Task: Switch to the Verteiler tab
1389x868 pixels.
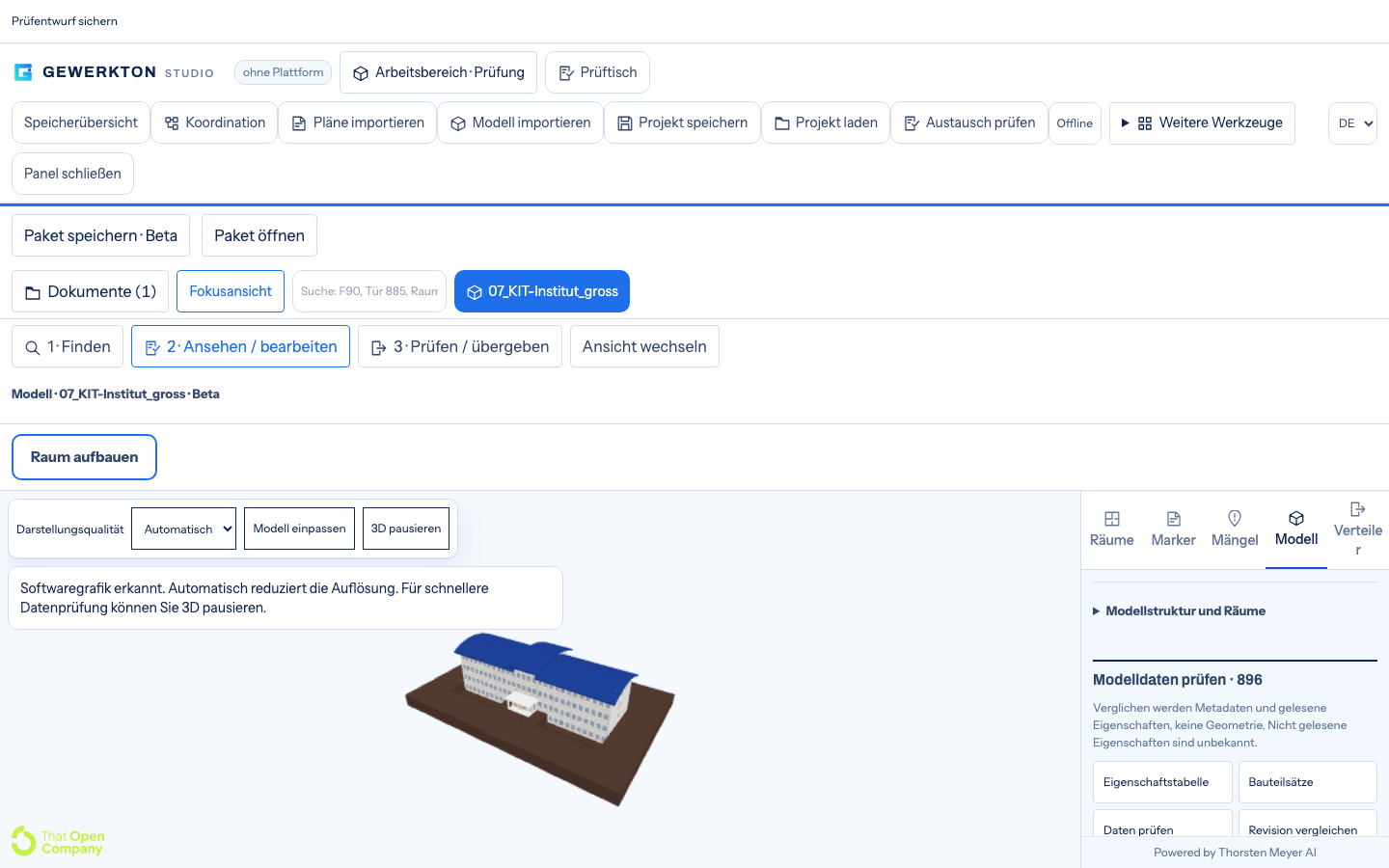Action: [x=1358, y=529]
